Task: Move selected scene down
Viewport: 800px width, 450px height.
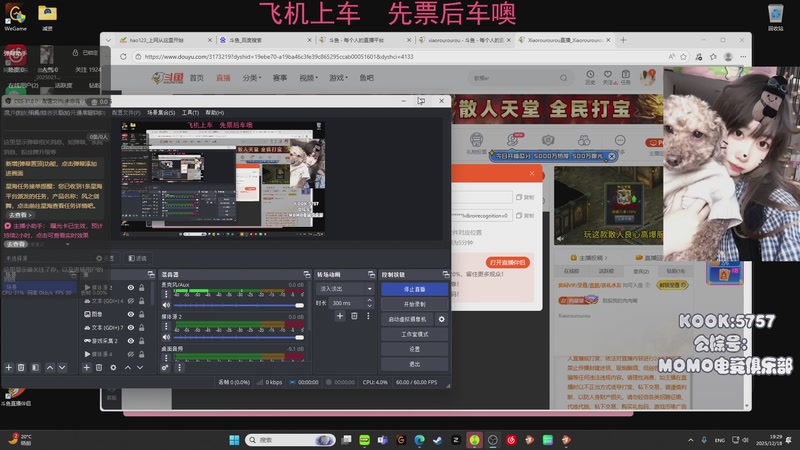Action: click(62, 367)
